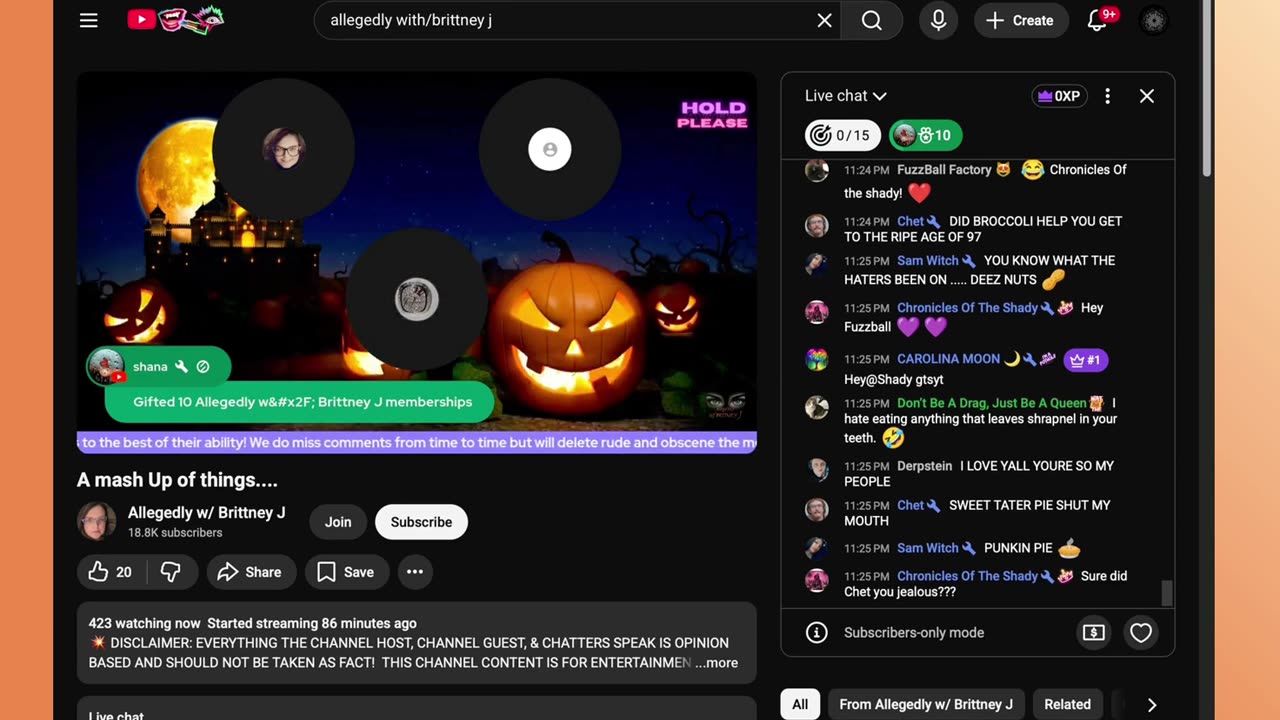Subscribe to Allegedly w/ Brittney J
The width and height of the screenshot is (1280, 720).
point(421,522)
